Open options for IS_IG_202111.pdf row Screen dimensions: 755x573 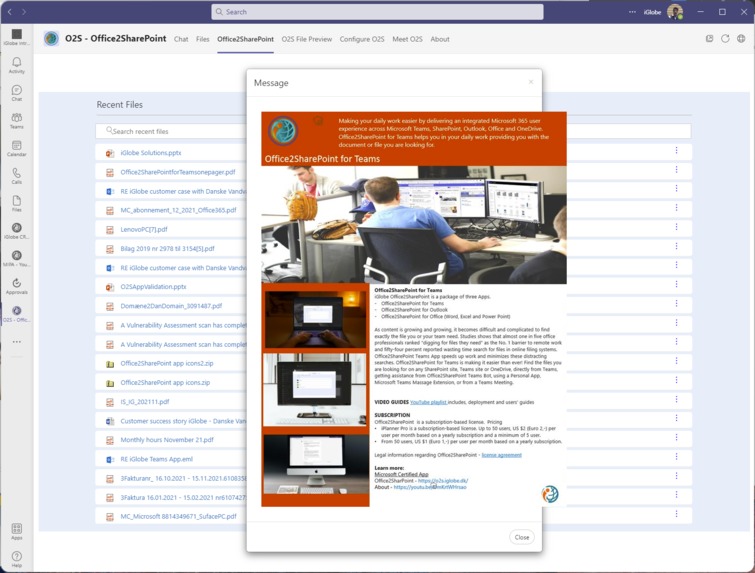click(676, 399)
